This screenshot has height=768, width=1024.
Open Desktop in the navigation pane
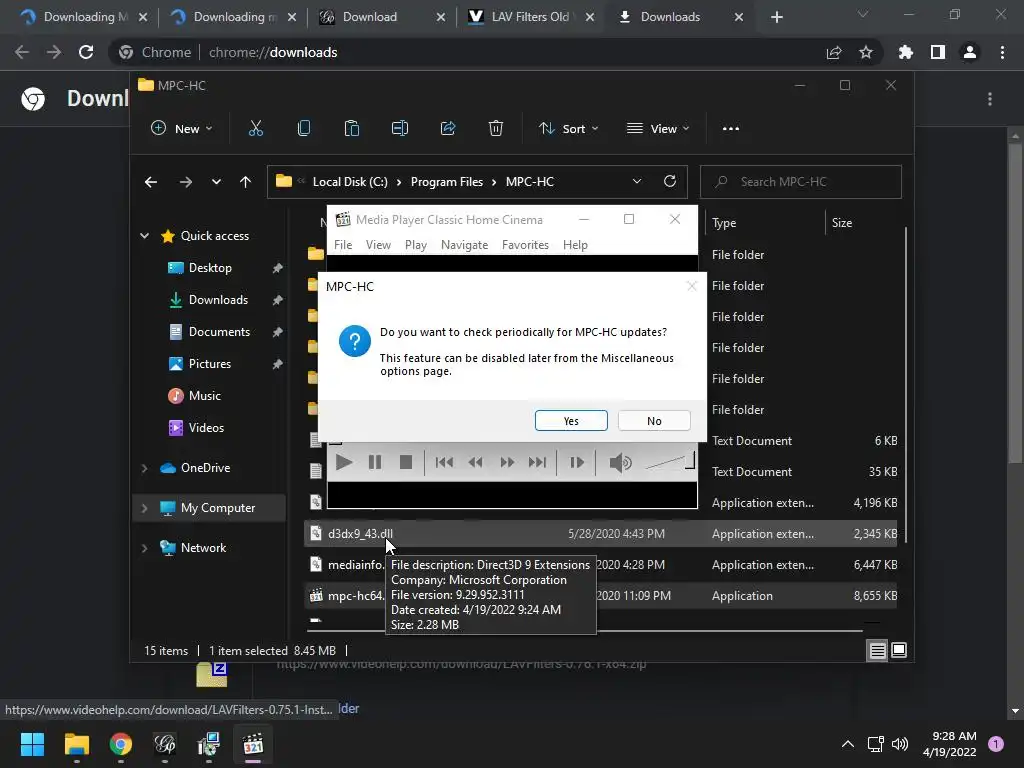(210, 268)
